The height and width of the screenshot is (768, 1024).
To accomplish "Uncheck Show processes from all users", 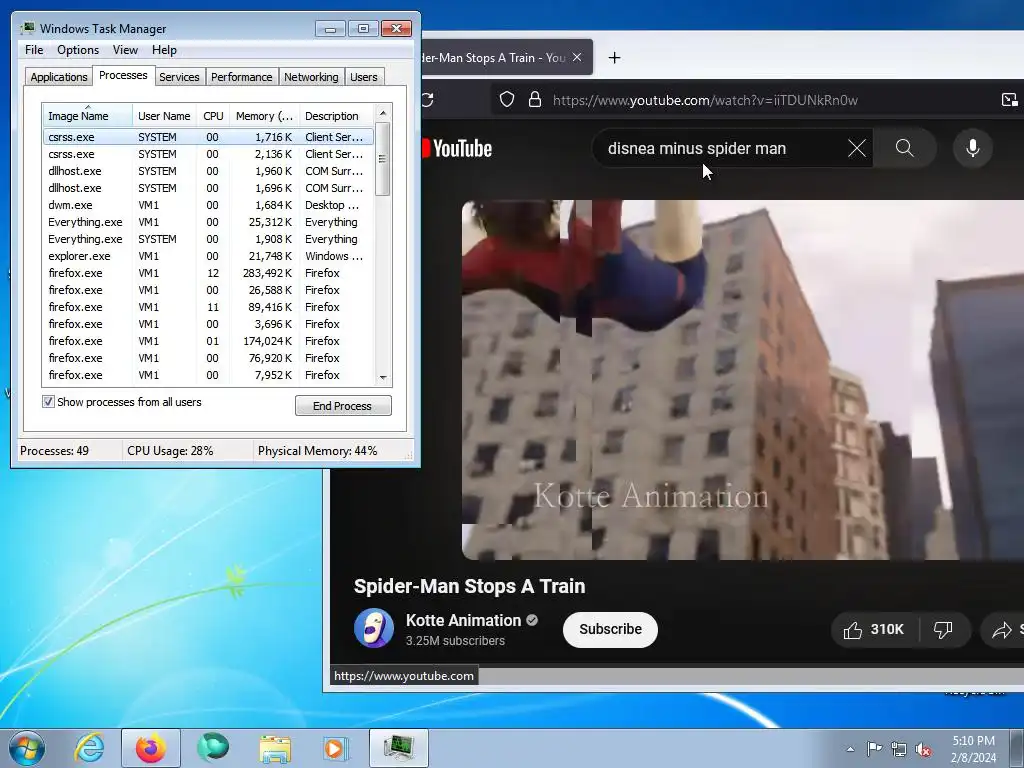I will point(48,402).
